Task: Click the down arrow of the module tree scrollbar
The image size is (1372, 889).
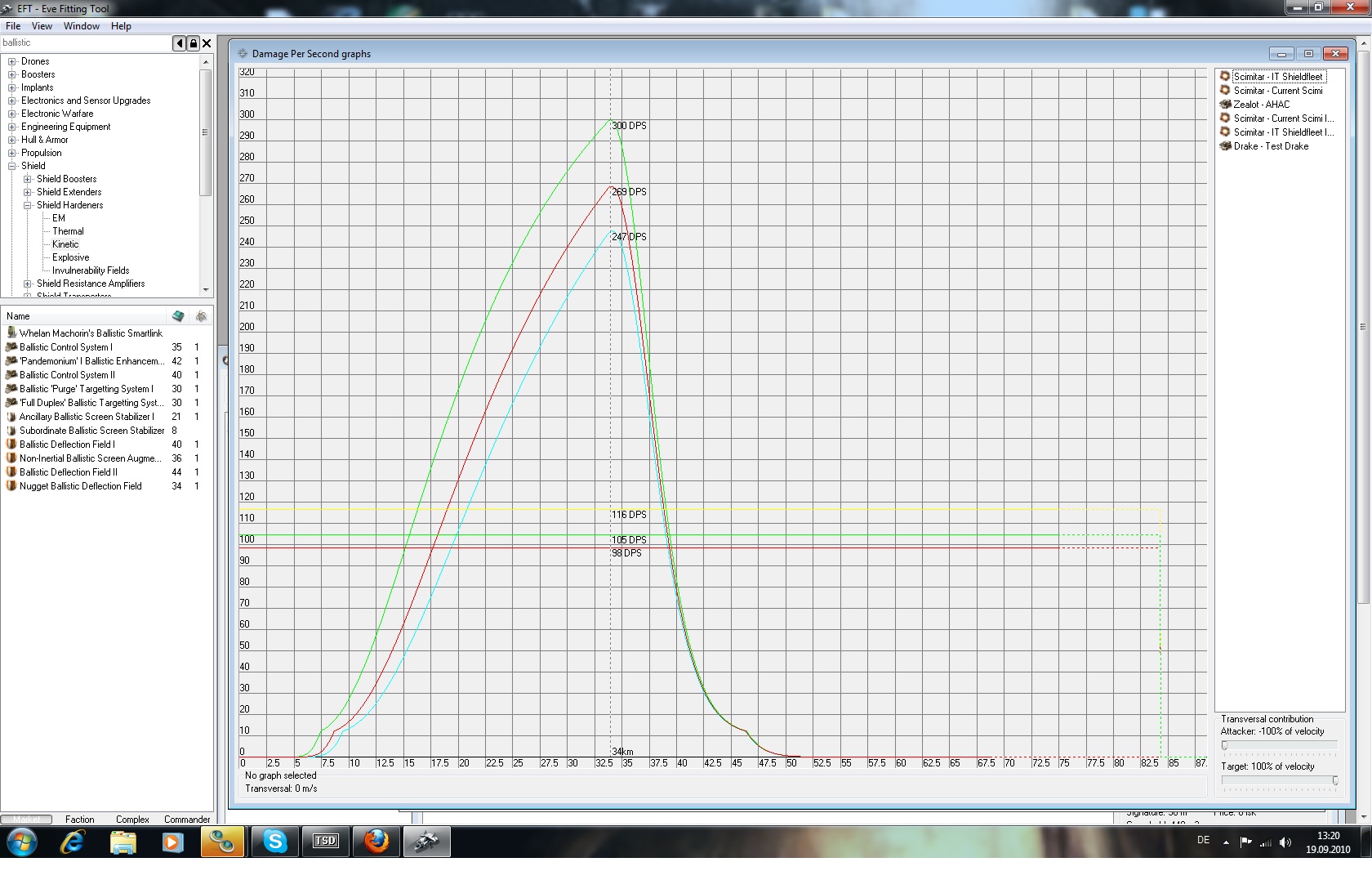Action: tap(206, 290)
